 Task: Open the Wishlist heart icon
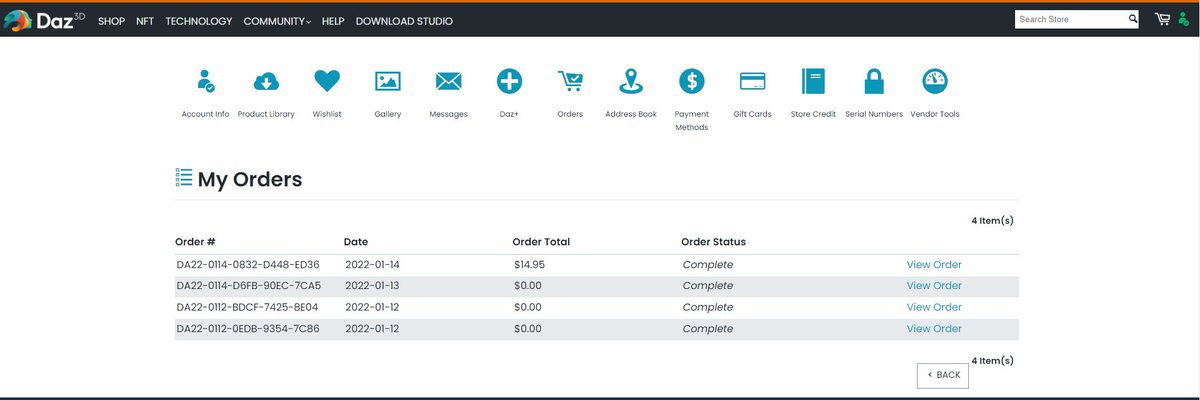tap(327, 81)
